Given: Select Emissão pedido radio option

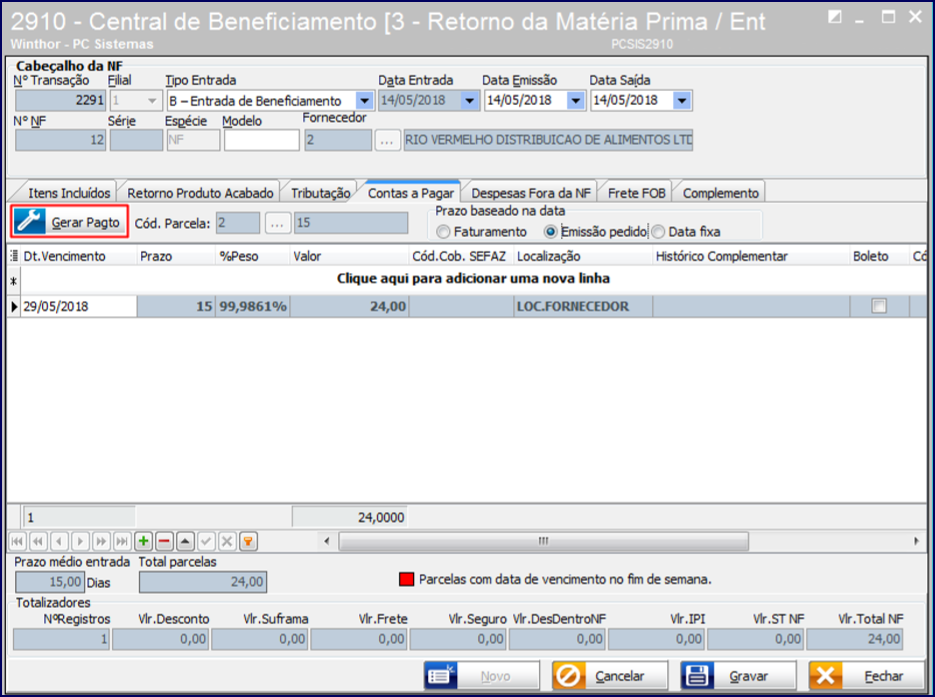Looking at the screenshot, I should tap(550, 231).
